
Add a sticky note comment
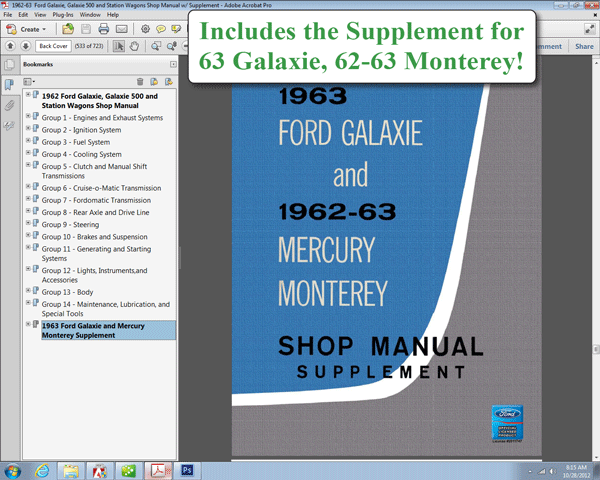pos(161,29)
